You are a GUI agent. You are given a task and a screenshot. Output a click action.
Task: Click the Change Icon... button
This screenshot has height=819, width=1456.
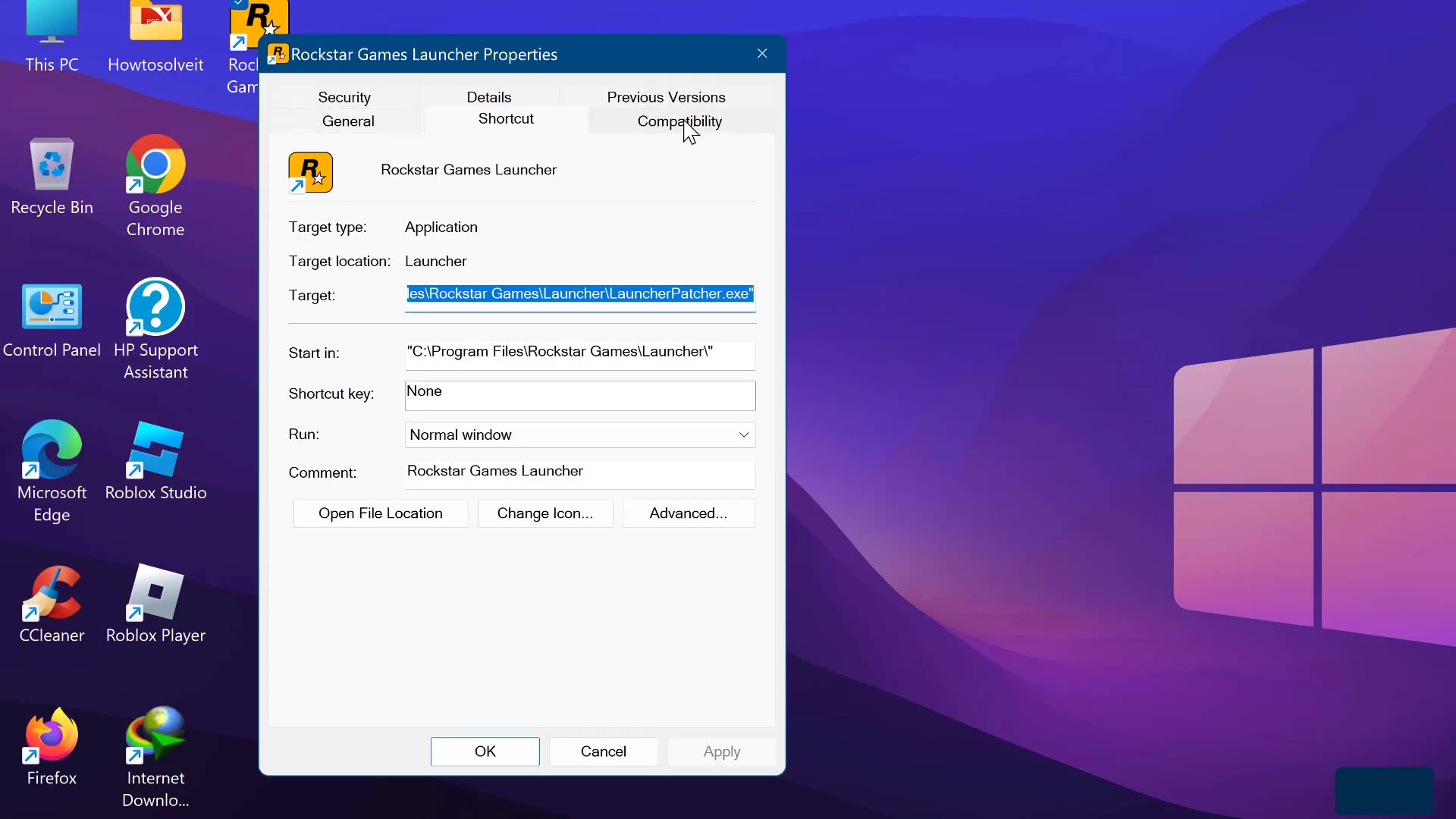coord(545,513)
